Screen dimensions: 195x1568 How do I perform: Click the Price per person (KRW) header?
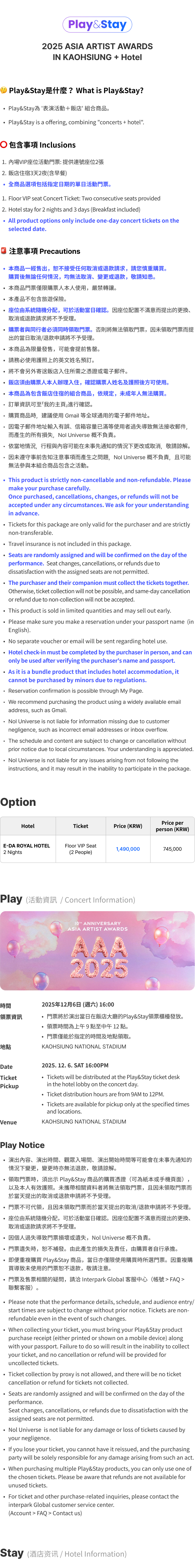point(172,826)
